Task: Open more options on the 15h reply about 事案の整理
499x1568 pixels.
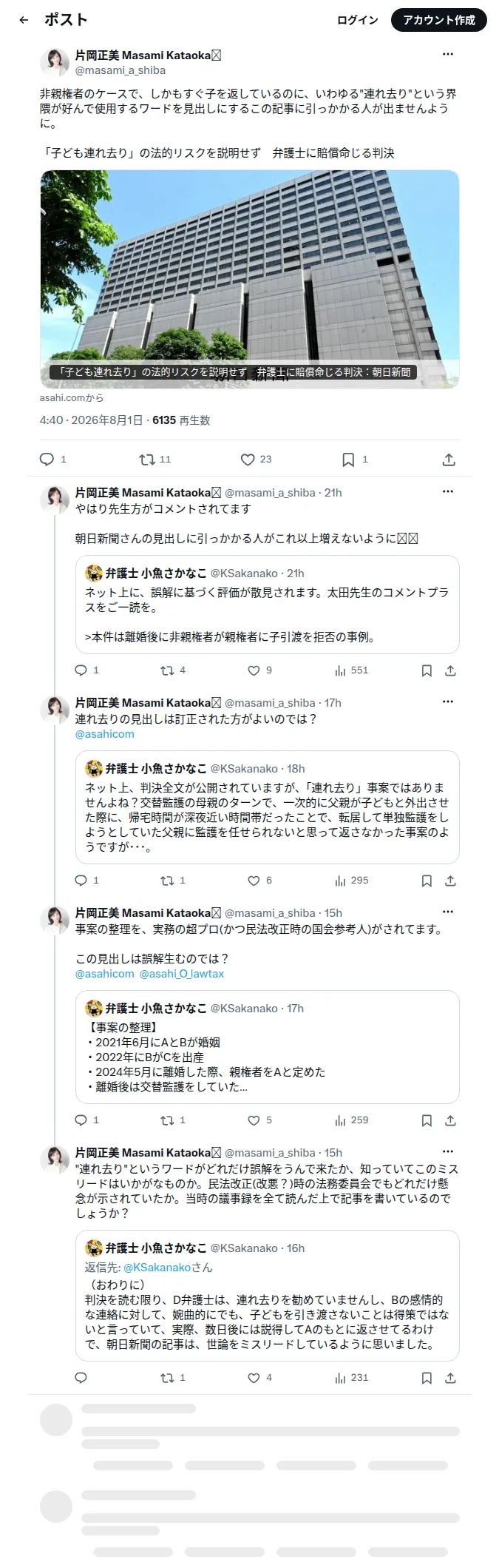Action: point(448,912)
